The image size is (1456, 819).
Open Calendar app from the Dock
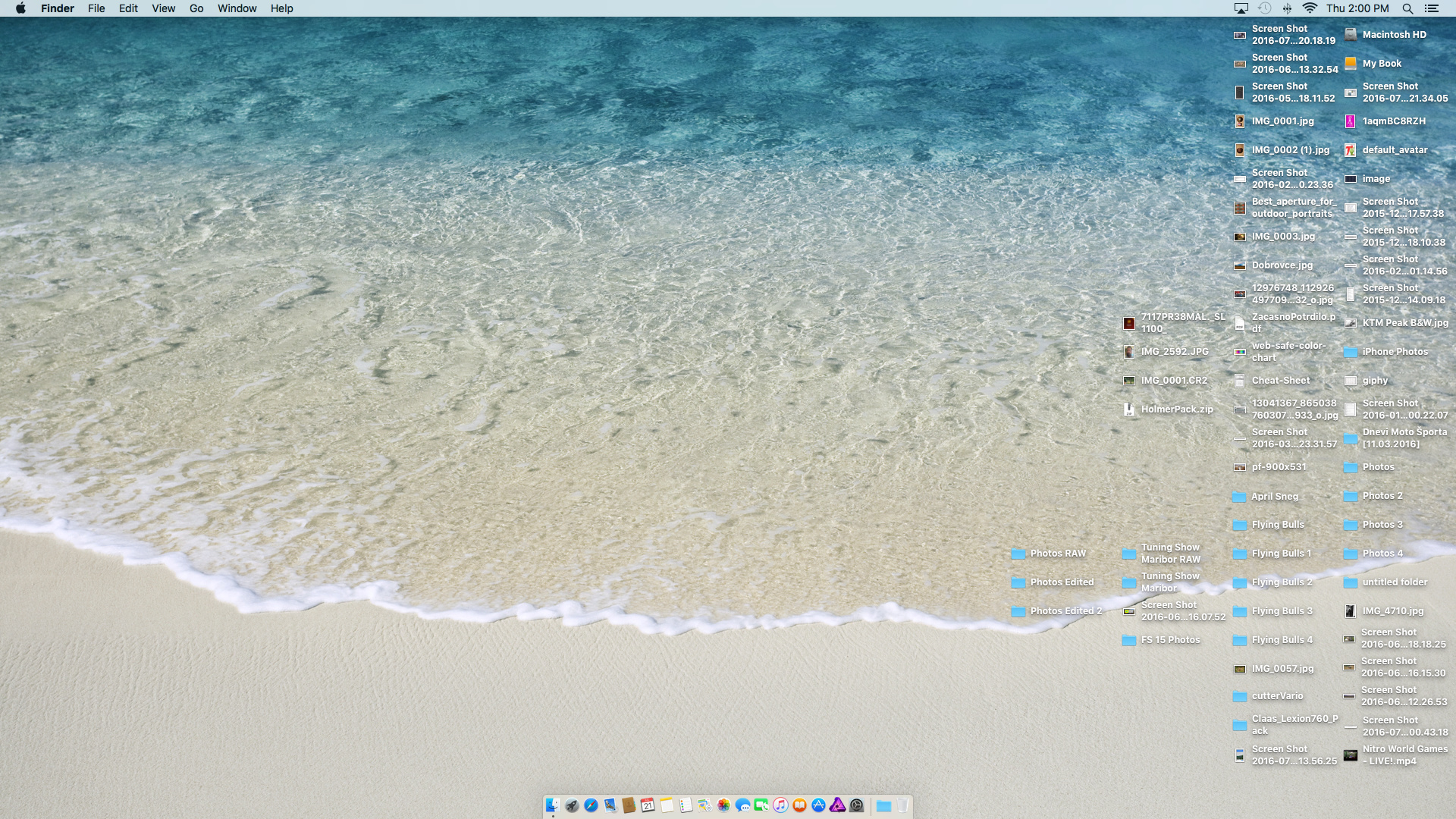coord(648,805)
